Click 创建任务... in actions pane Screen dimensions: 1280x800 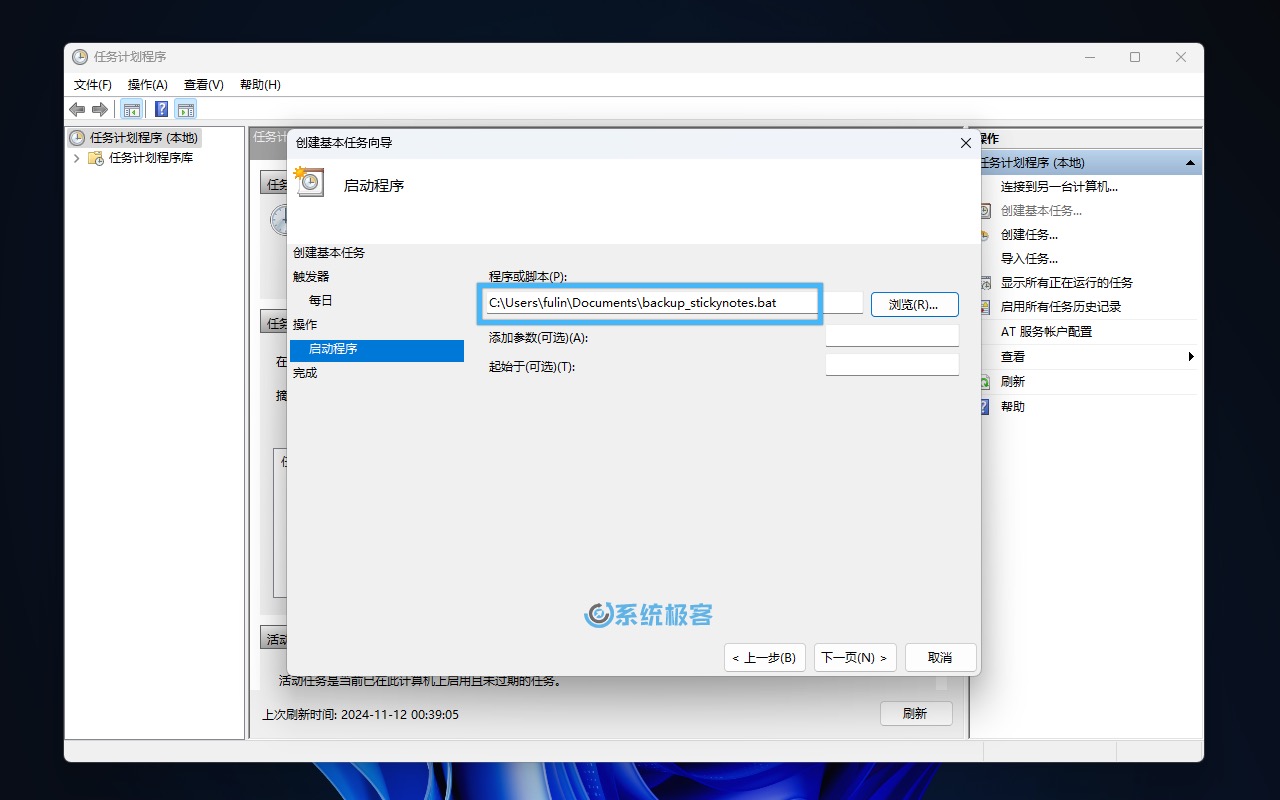pos(1029,234)
